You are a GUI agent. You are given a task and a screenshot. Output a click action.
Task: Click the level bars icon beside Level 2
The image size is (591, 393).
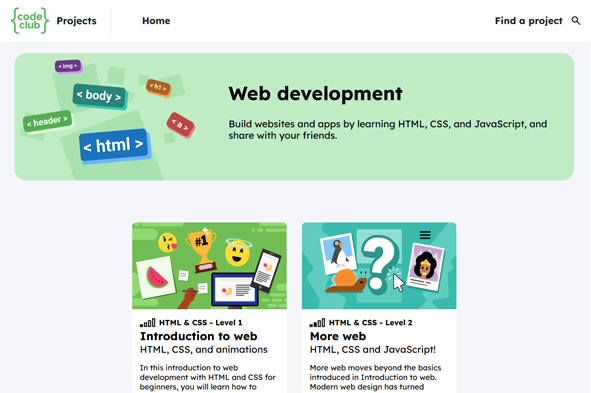317,323
